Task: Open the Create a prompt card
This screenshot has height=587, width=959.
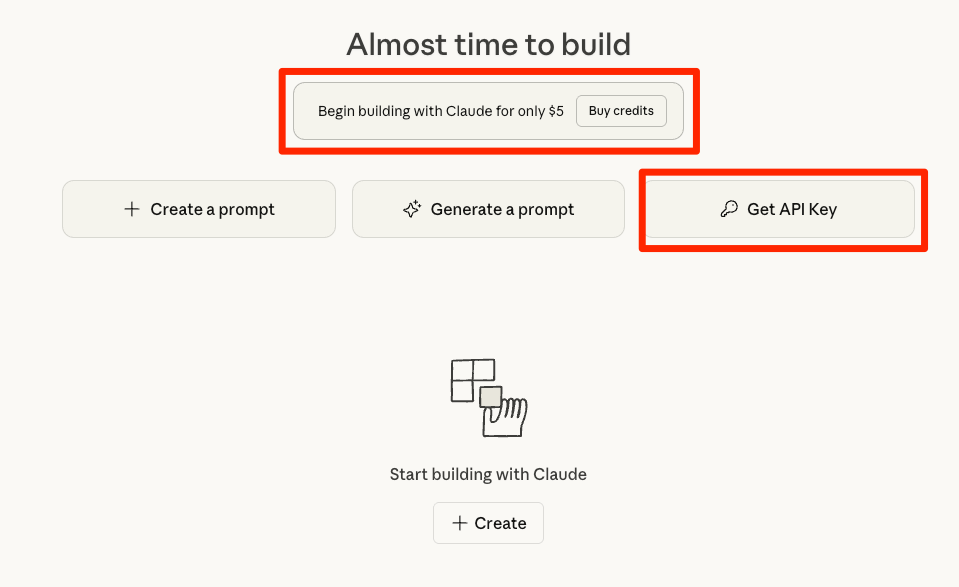Action: pyautogui.click(x=198, y=209)
